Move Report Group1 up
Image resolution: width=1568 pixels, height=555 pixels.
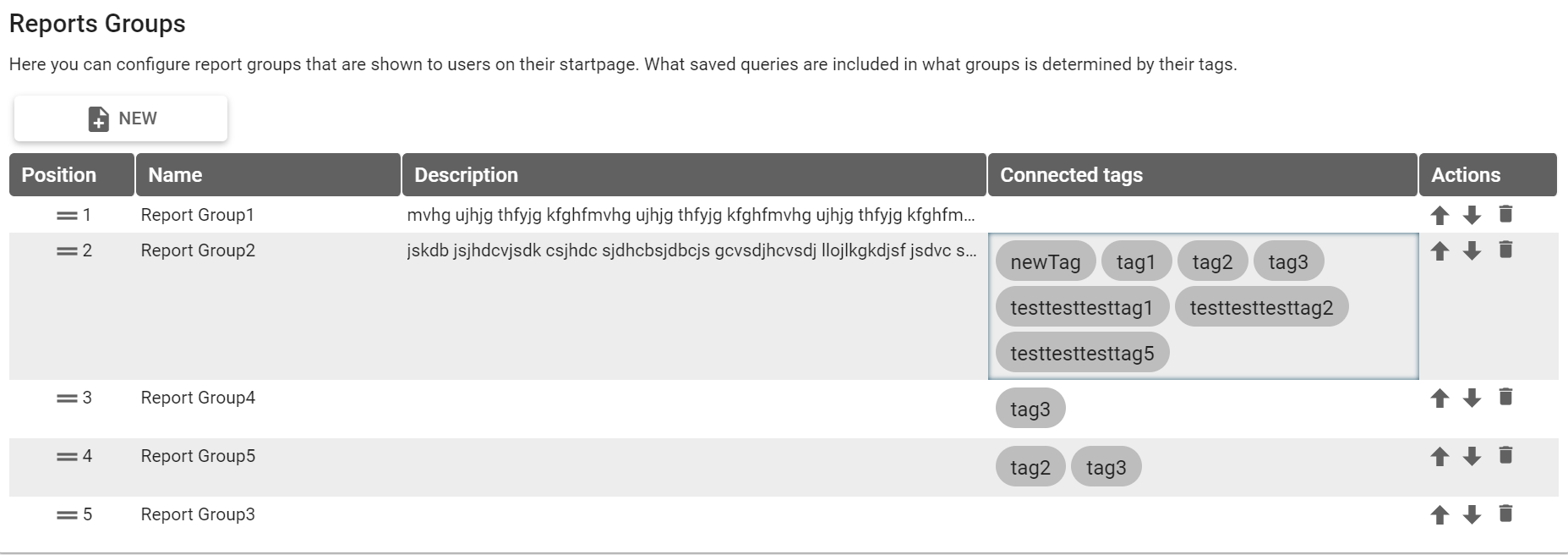click(x=1440, y=216)
